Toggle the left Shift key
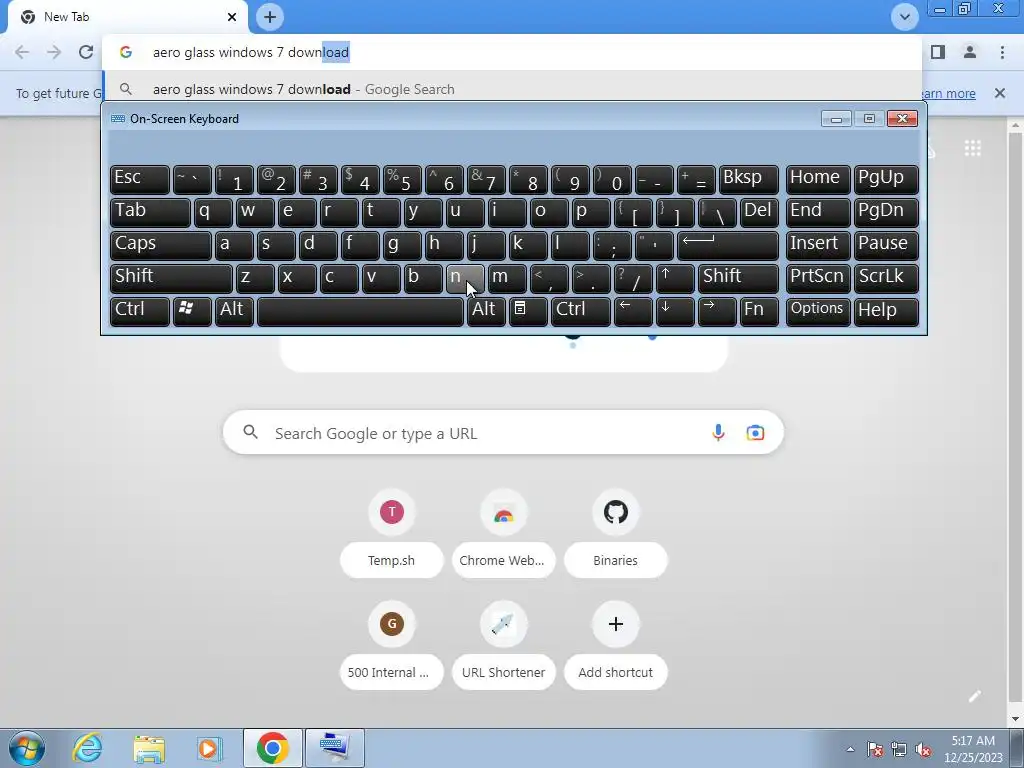The image size is (1024, 768). pyautogui.click(x=171, y=278)
